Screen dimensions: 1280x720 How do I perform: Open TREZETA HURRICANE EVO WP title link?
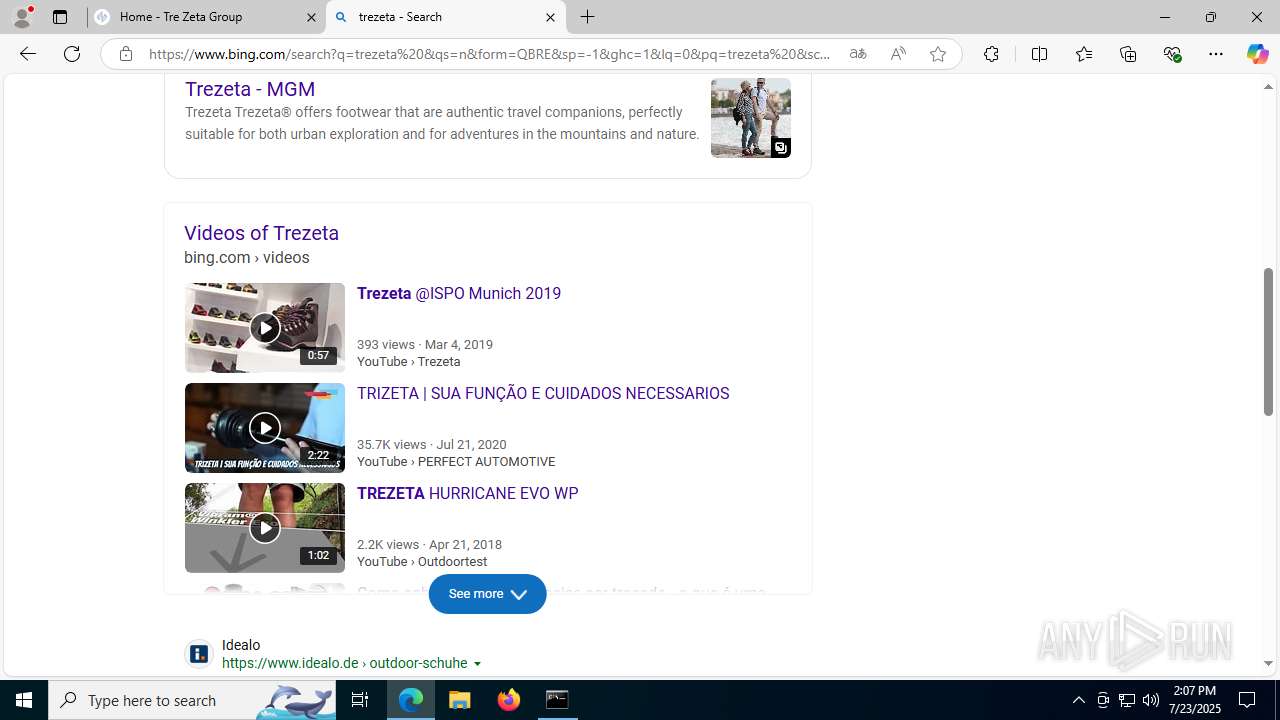(x=468, y=494)
